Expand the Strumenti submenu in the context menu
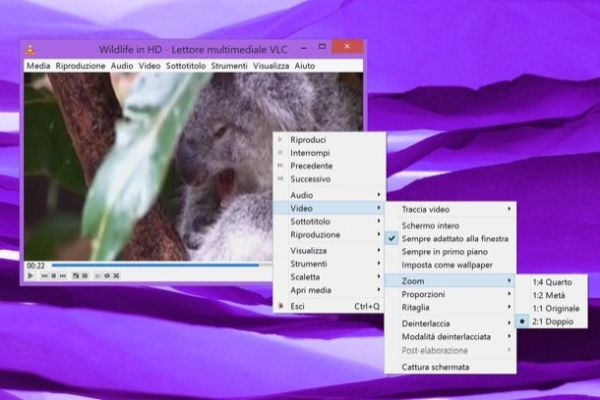The image size is (600, 400). (329, 264)
